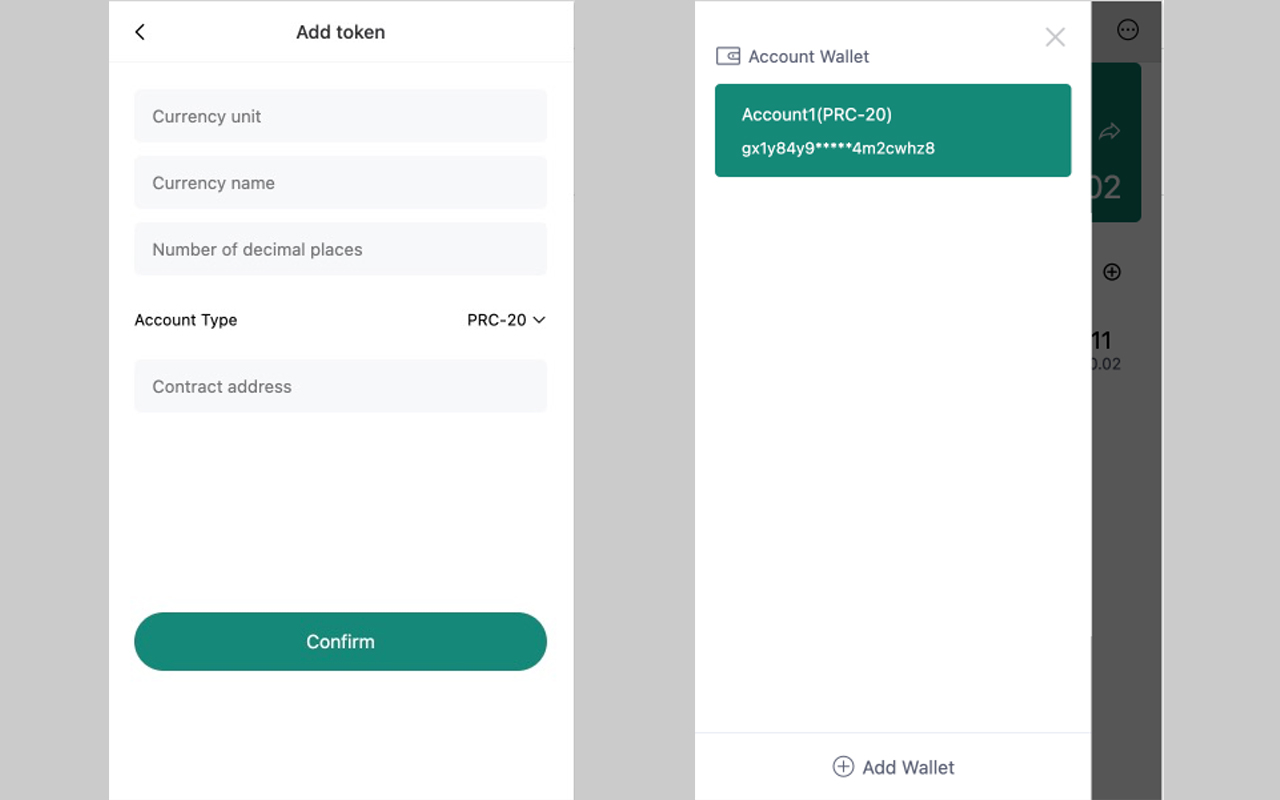
Task: Click the Add token page title
Action: (340, 32)
